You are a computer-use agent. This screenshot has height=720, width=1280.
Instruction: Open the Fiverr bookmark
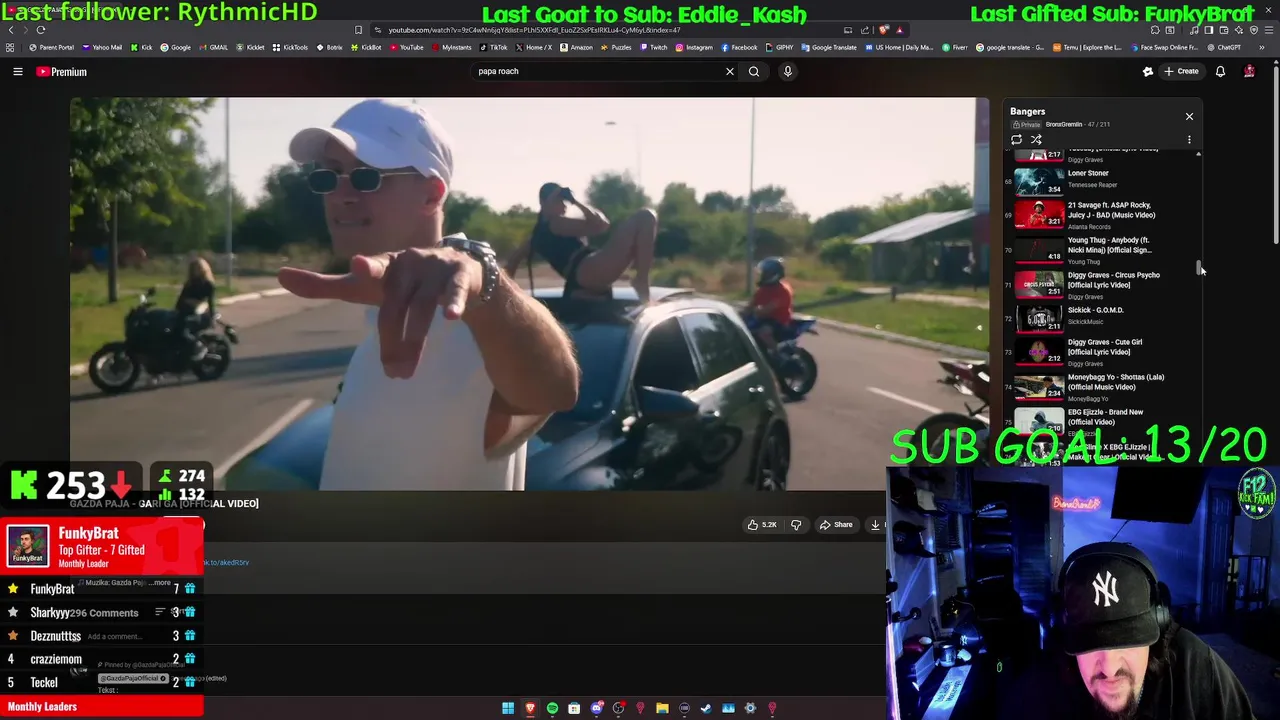click(955, 47)
